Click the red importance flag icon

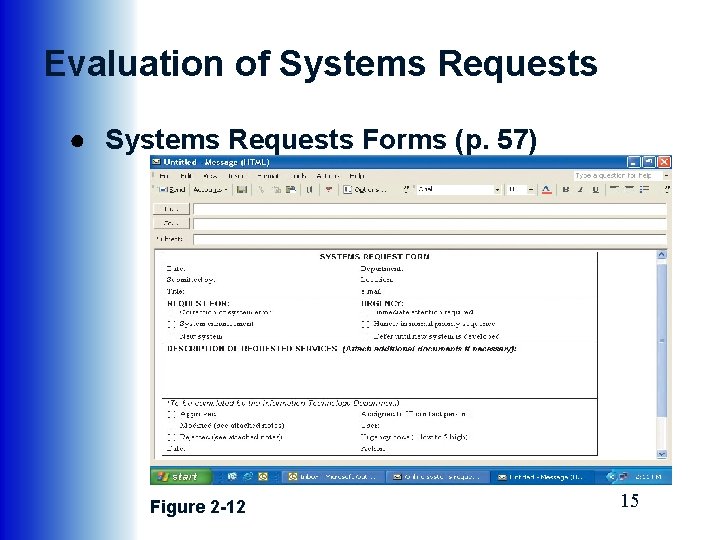[328, 190]
